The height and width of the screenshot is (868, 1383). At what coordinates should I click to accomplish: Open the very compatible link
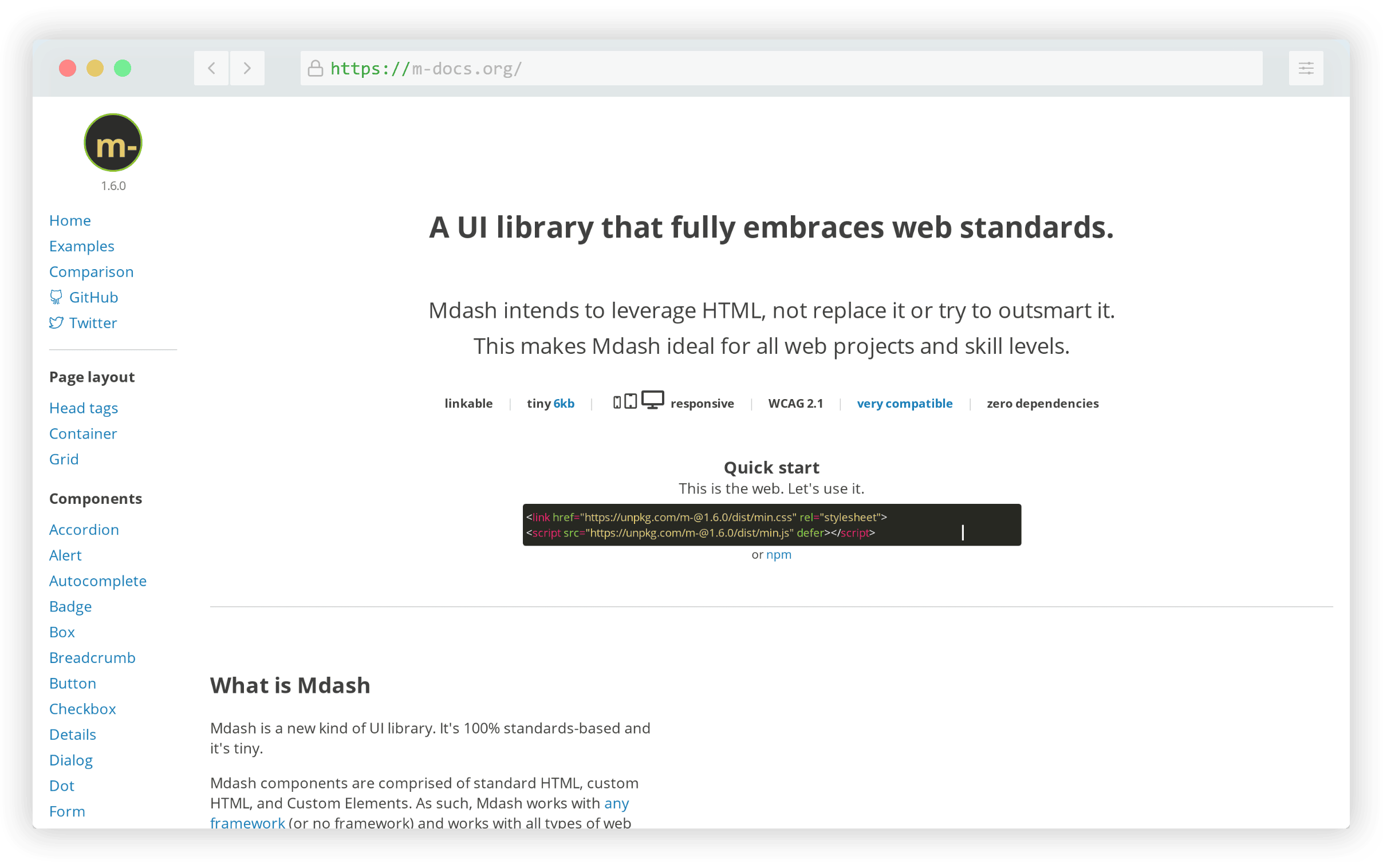pos(904,404)
